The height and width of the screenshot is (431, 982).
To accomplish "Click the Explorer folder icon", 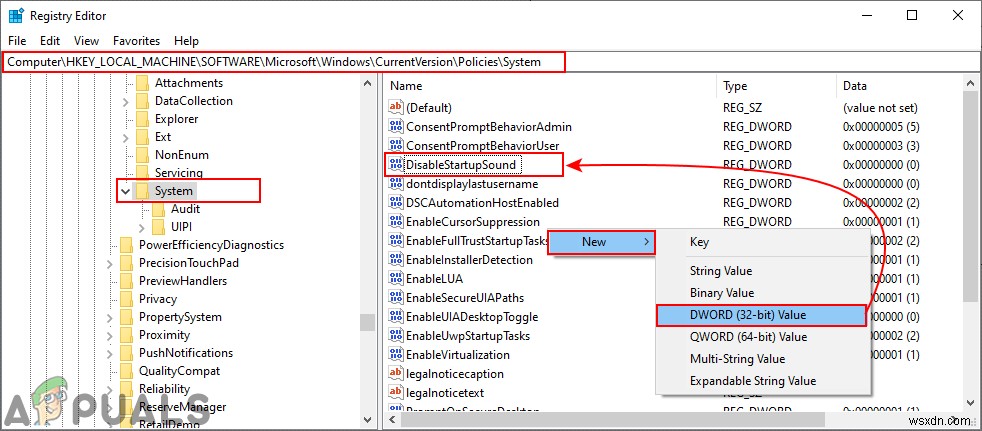I will pyautogui.click(x=142, y=119).
